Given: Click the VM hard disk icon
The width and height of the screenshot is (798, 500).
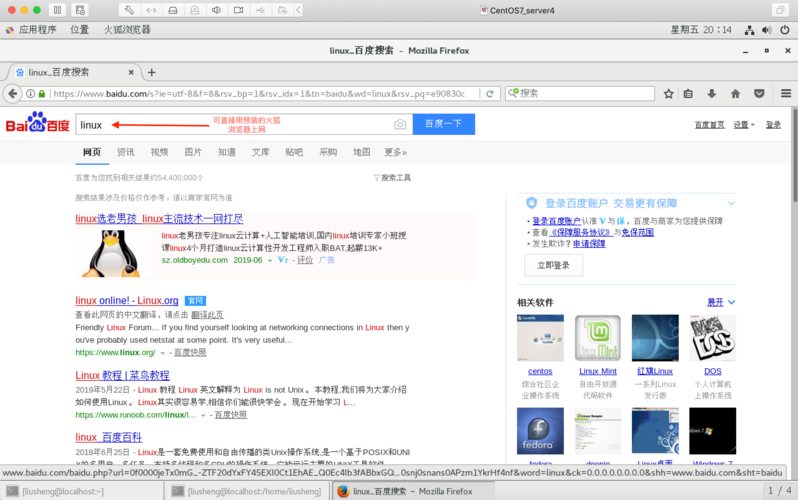Looking at the screenshot, I should click(x=173, y=10).
